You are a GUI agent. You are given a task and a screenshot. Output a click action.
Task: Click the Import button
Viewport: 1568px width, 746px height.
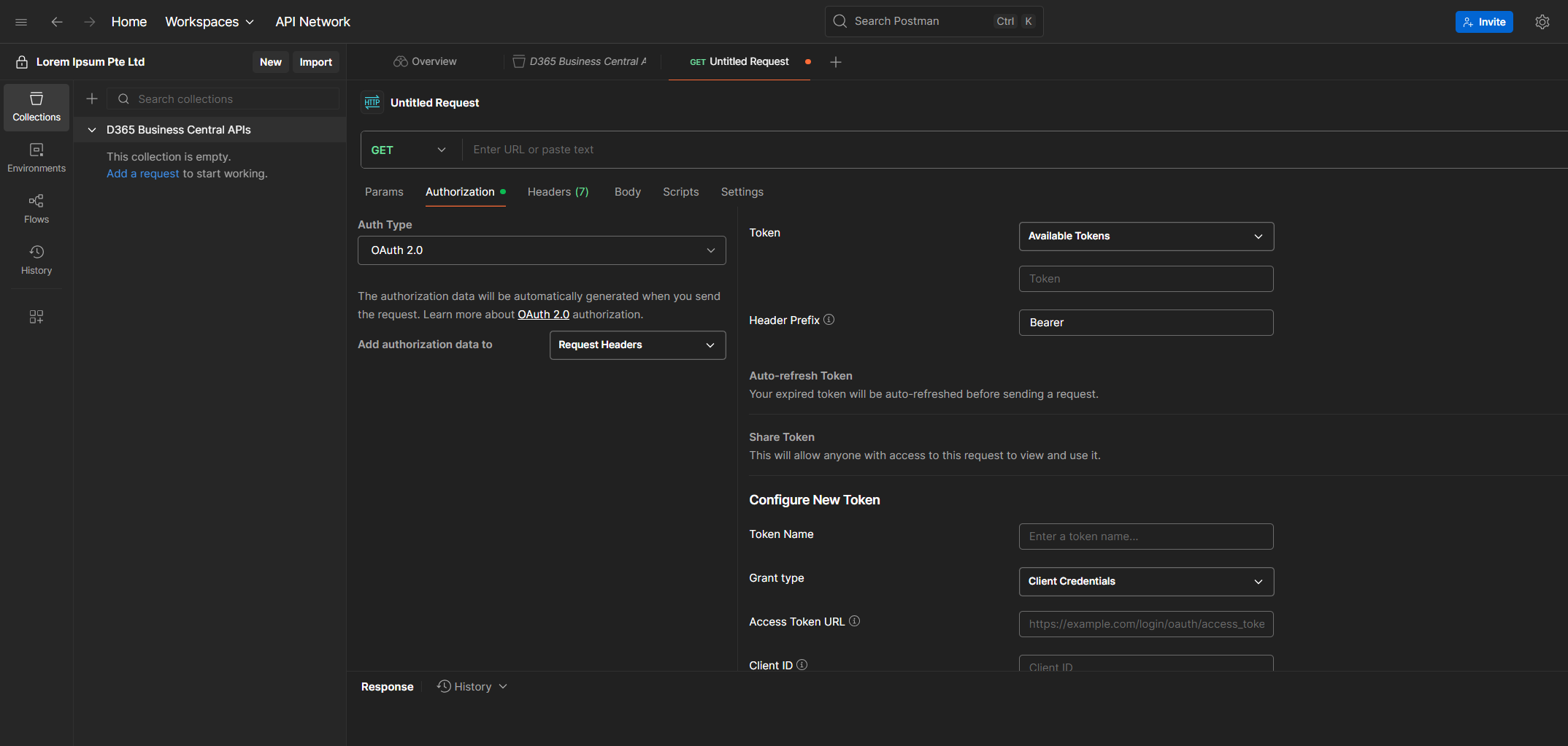(316, 62)
